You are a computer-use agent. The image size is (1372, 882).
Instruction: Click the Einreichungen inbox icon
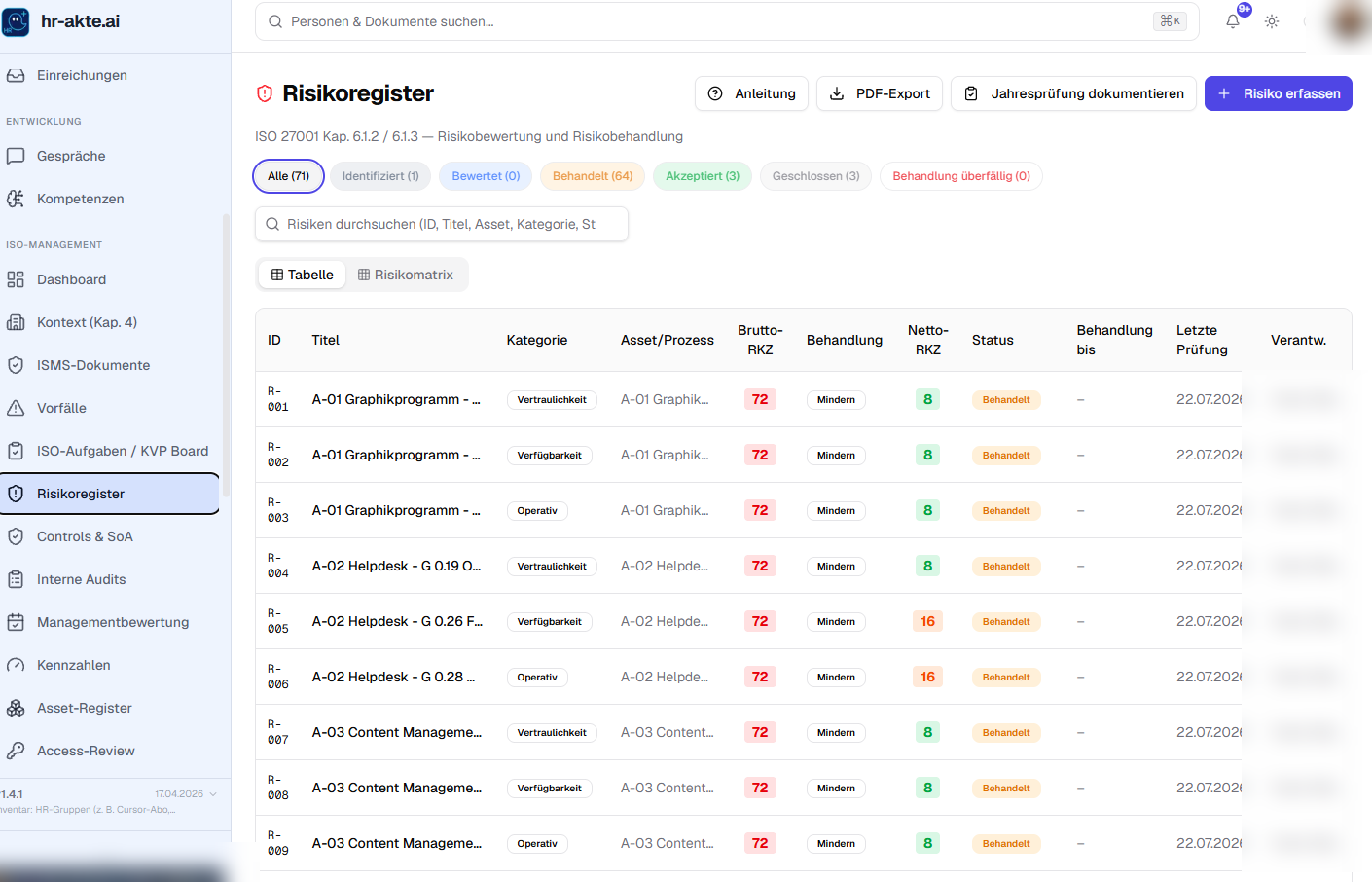pos(16,75)
